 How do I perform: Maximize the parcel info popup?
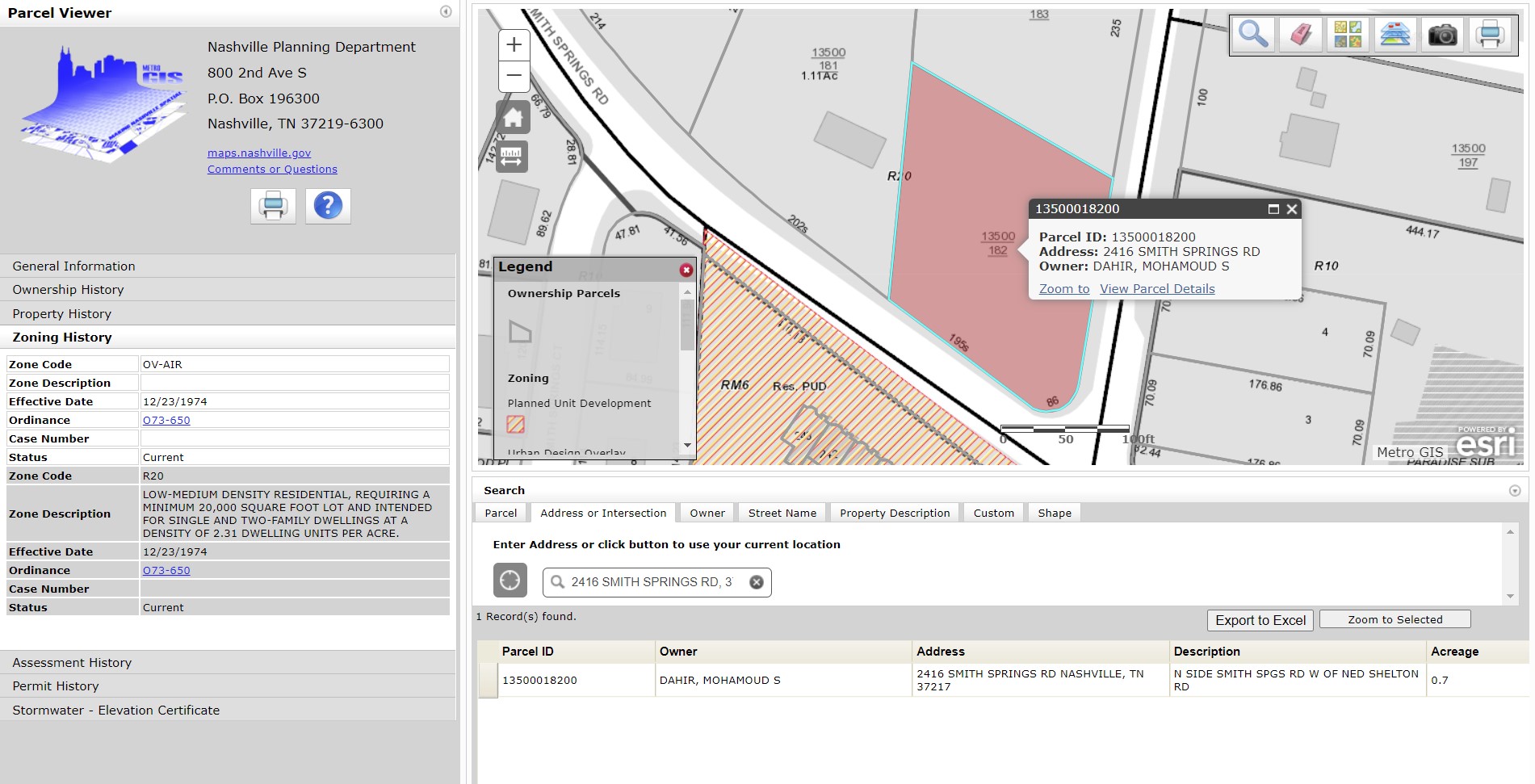(1273, 209)
